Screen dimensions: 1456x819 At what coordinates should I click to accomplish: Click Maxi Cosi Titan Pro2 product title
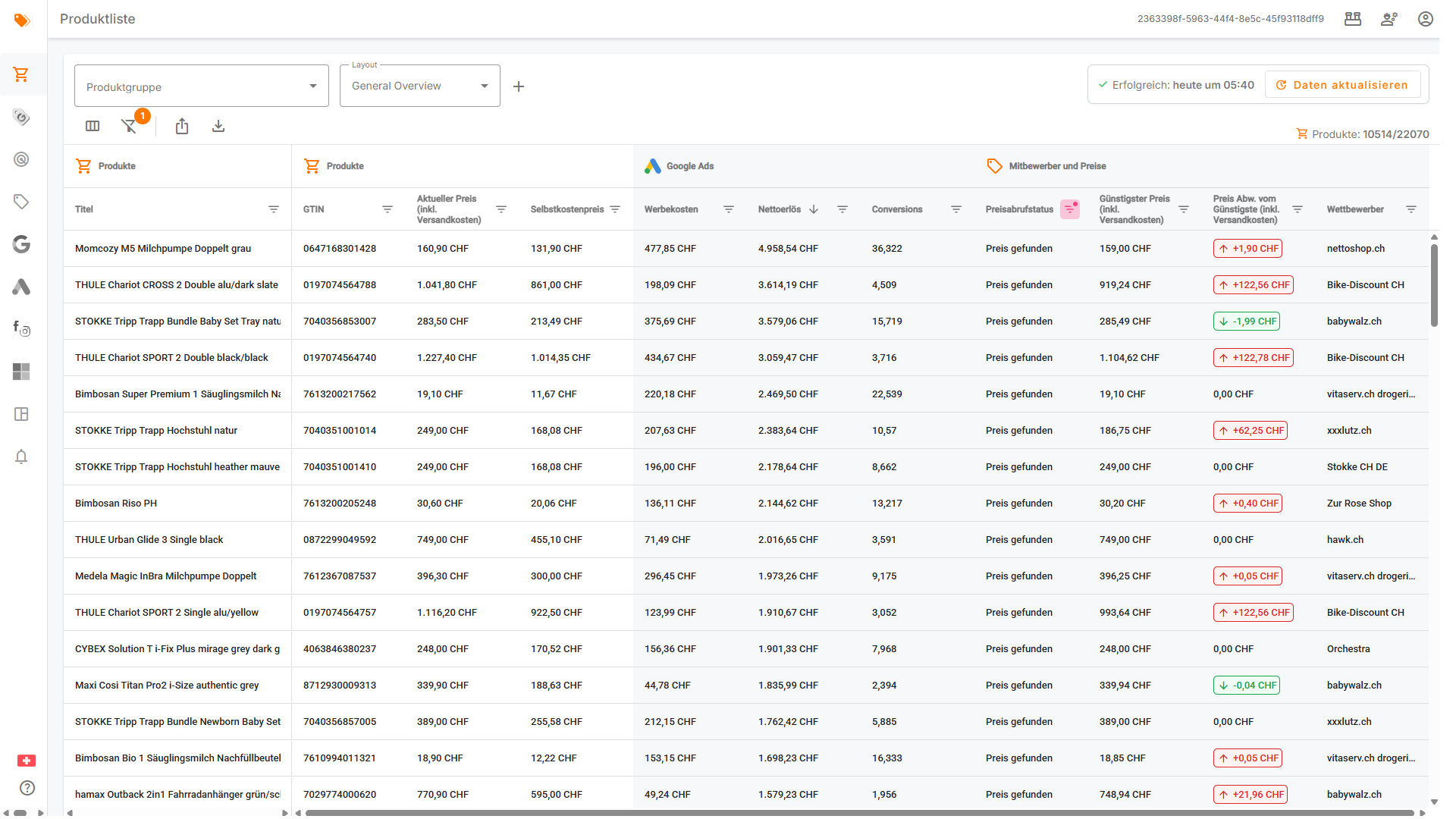(167, 686)
